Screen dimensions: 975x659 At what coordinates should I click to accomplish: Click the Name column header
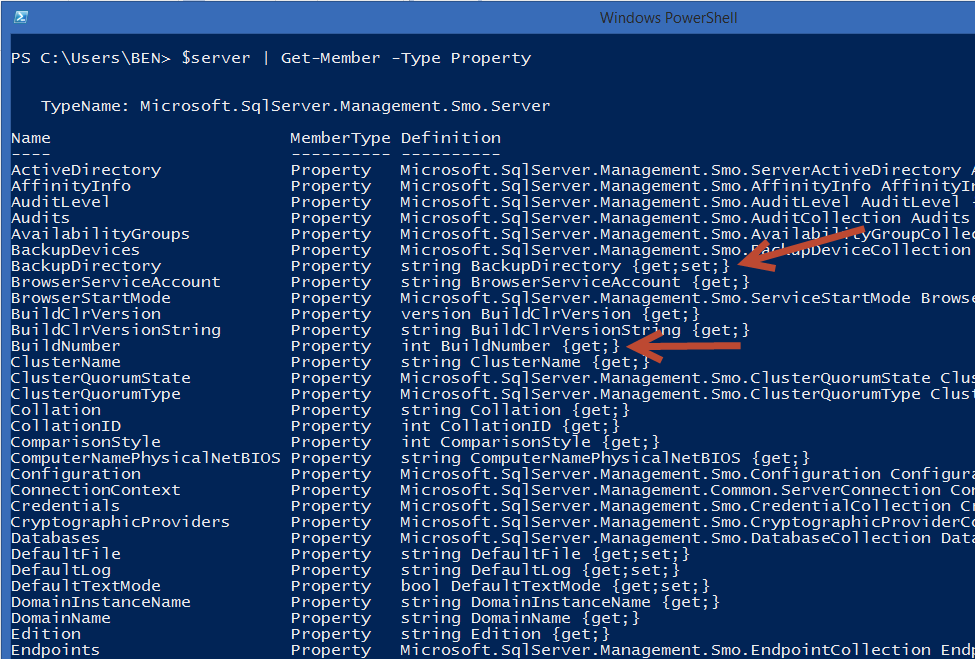31,138
